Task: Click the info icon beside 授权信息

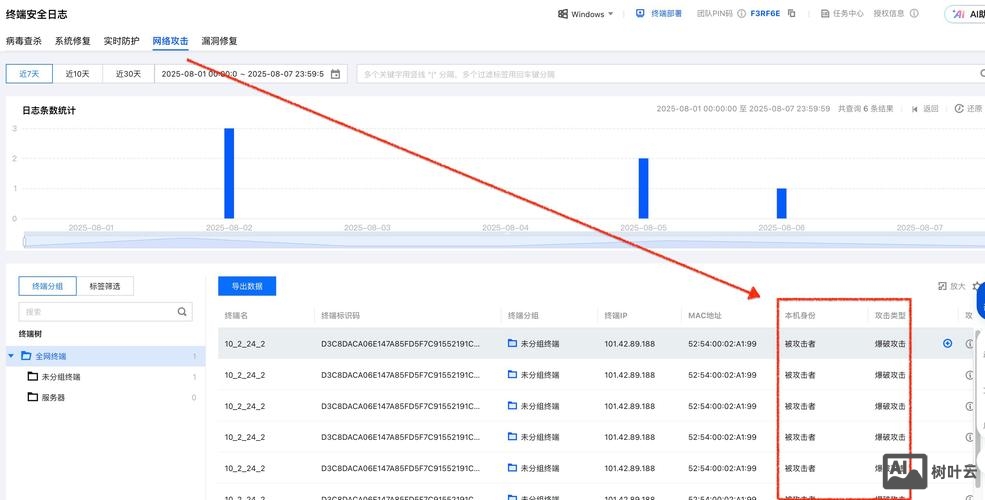Action: [912, 14]
